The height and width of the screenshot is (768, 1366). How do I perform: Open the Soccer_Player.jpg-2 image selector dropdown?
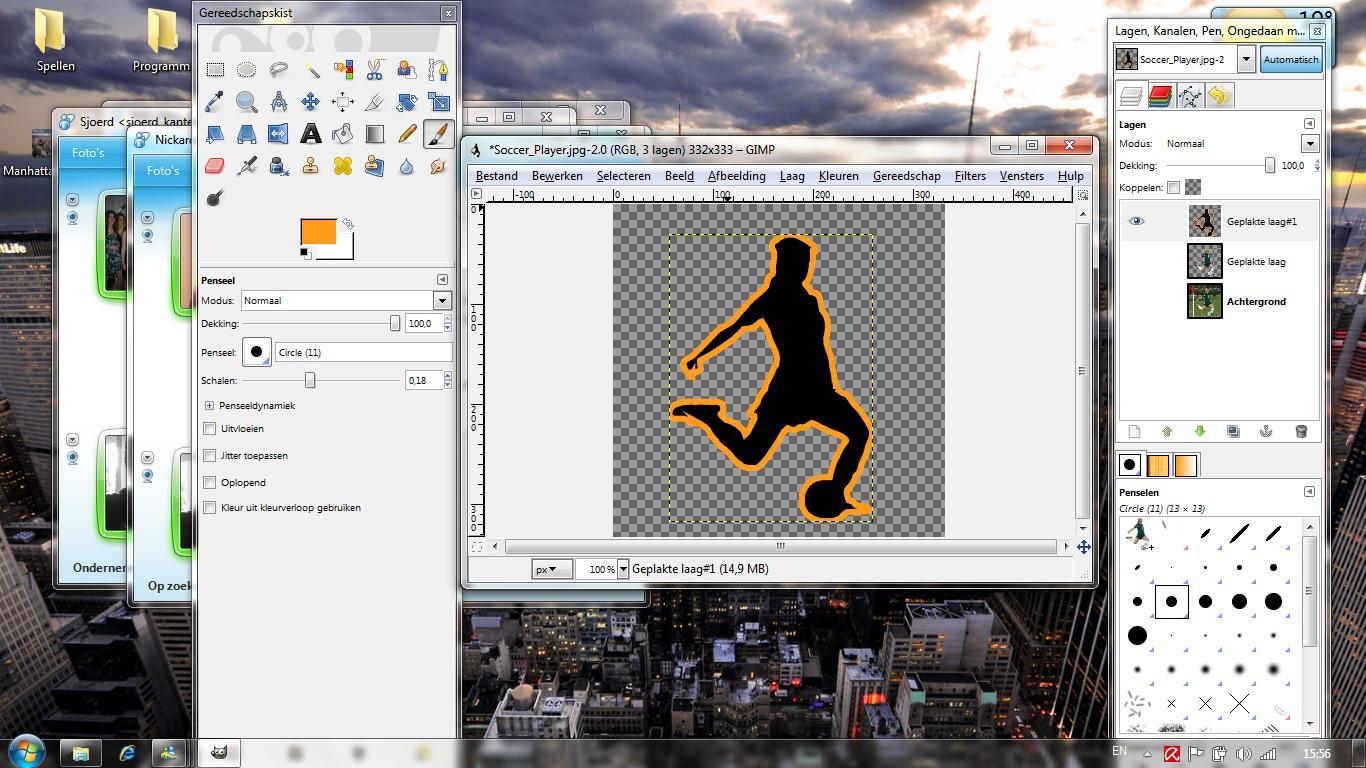coord(1246,59)
